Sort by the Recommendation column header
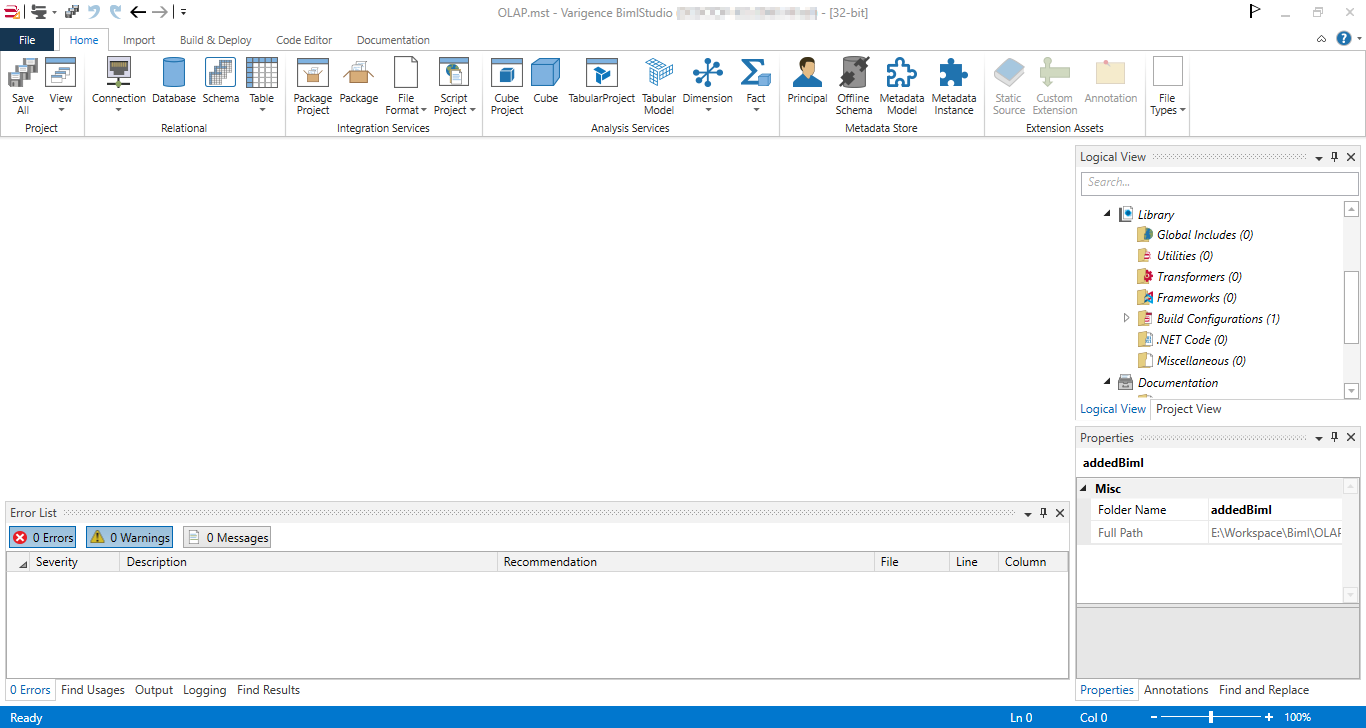This screenshot has width=1366, height=728. tap(686, 562)
